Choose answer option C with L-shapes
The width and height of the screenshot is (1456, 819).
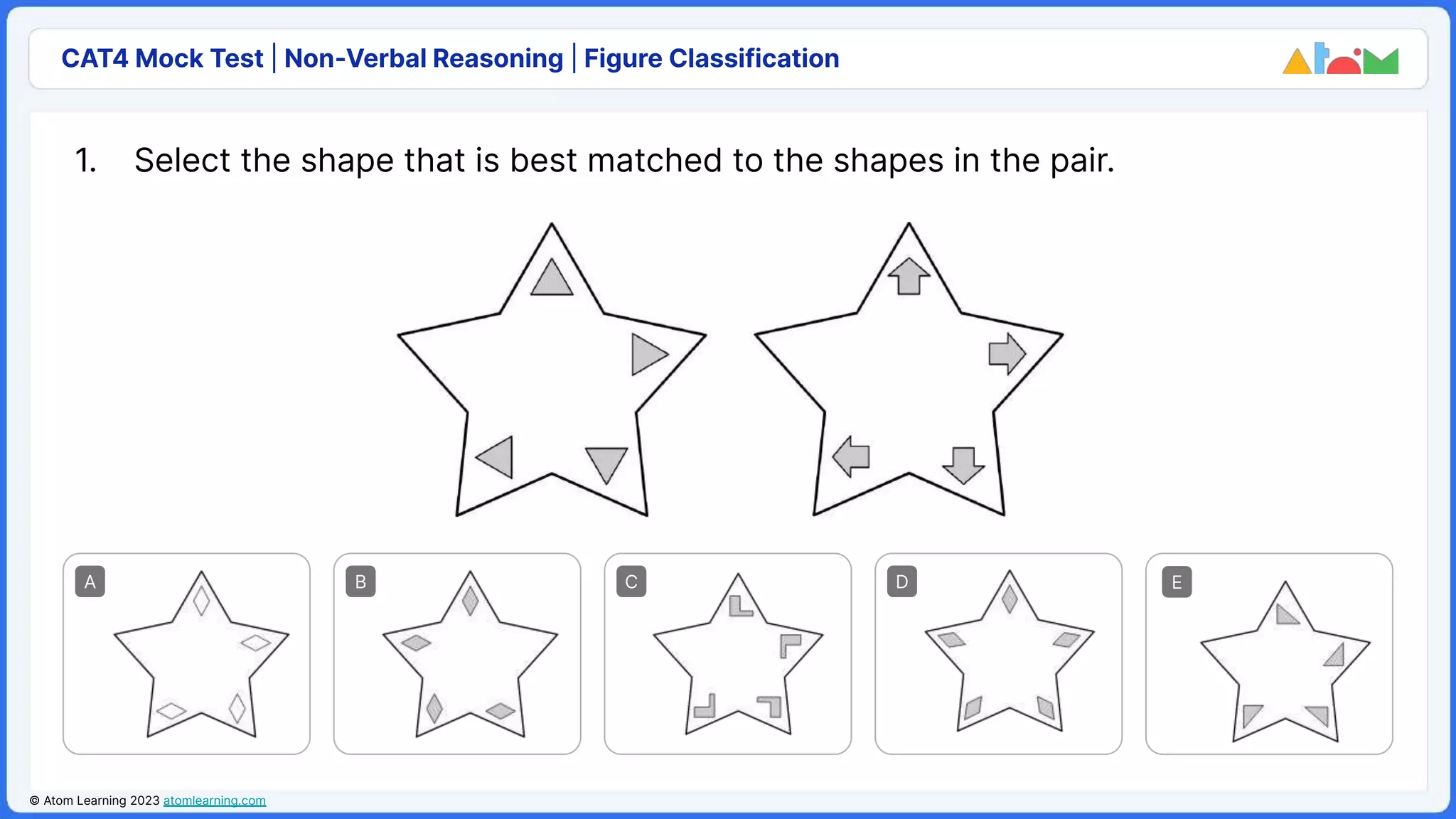click(x=727, y=654)
